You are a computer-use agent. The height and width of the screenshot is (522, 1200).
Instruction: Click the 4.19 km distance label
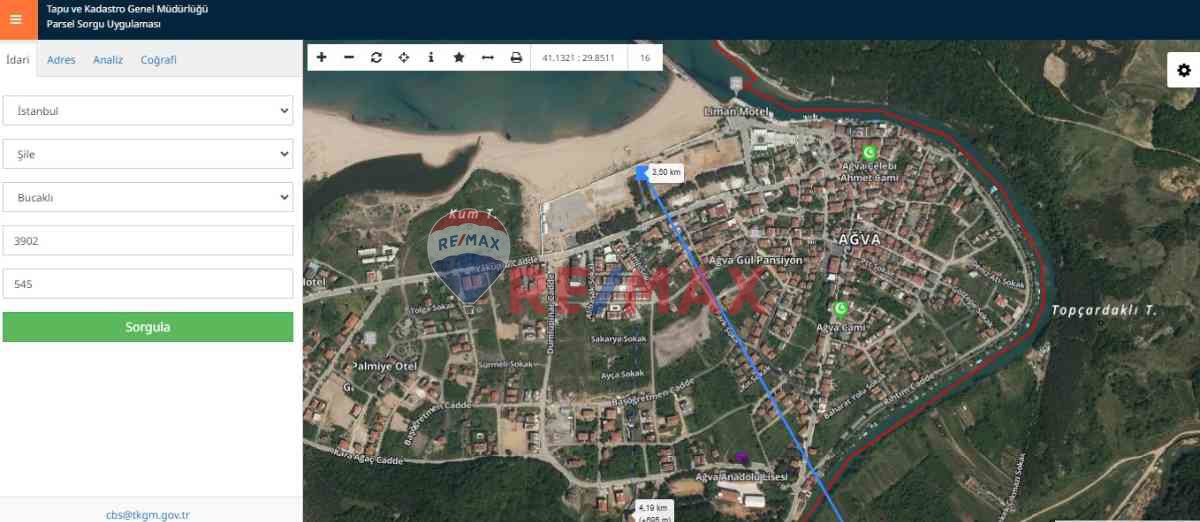(653, 509)
